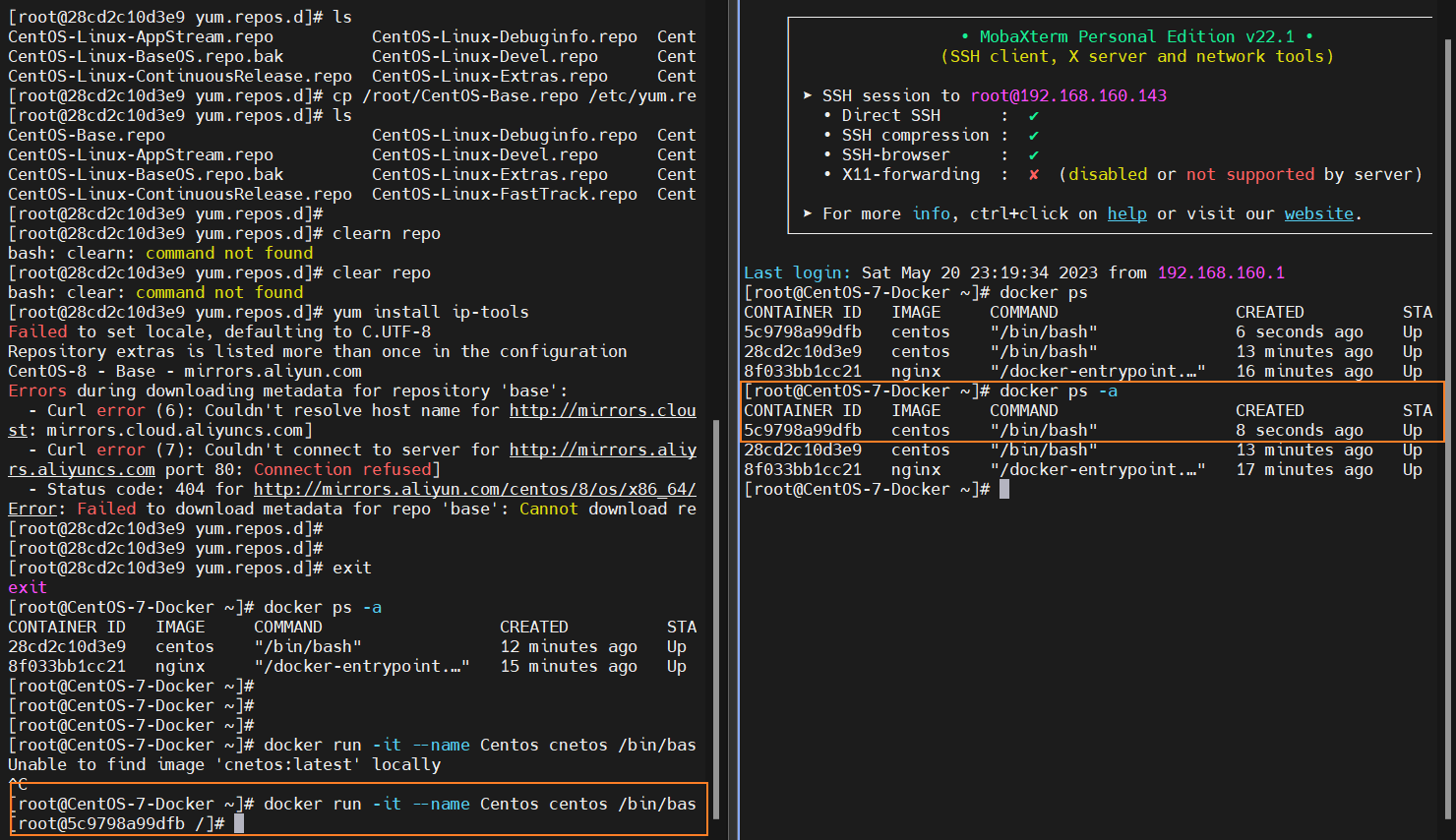Click the Failed to set locale message
This screenshot has width=1456, height=840.
point(219,331)
